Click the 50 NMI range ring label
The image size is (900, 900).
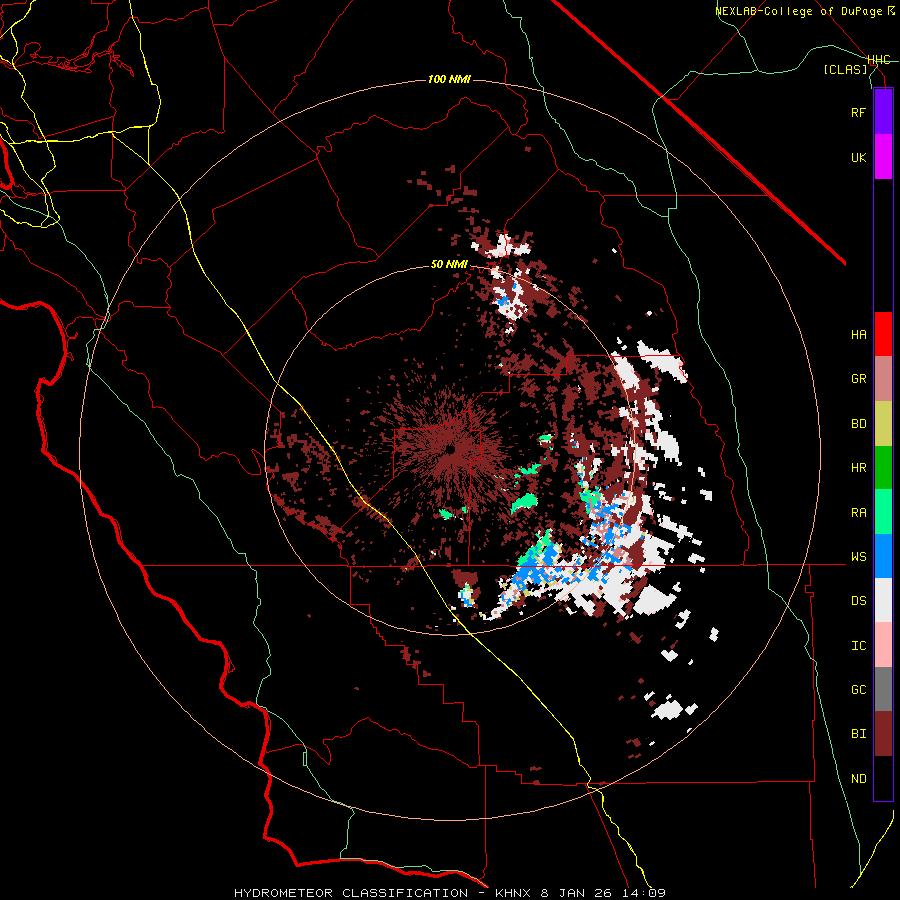click(449, 265)
